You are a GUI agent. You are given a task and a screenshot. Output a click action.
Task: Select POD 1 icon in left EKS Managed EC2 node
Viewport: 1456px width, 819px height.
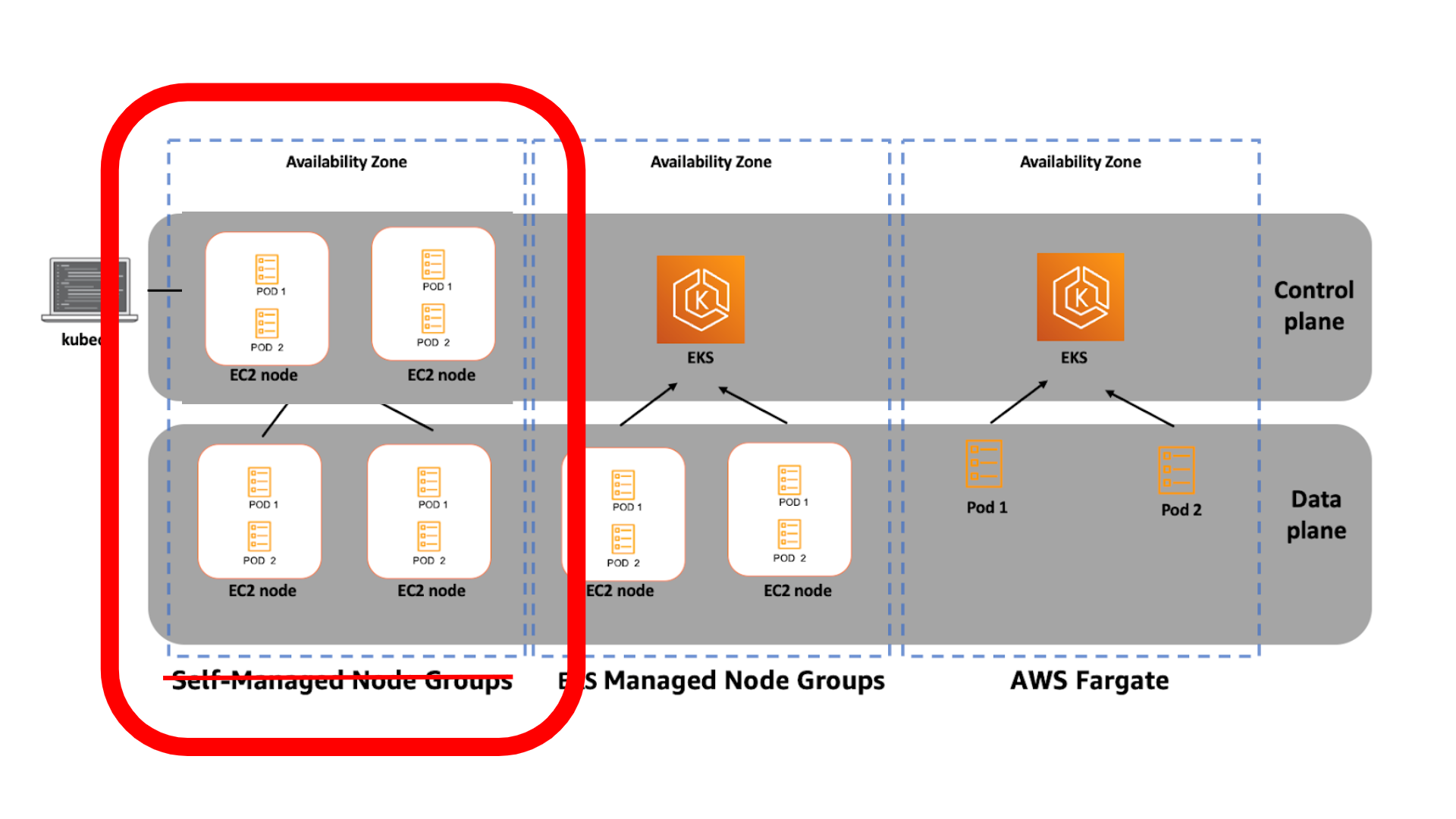[x=623, y=485]
